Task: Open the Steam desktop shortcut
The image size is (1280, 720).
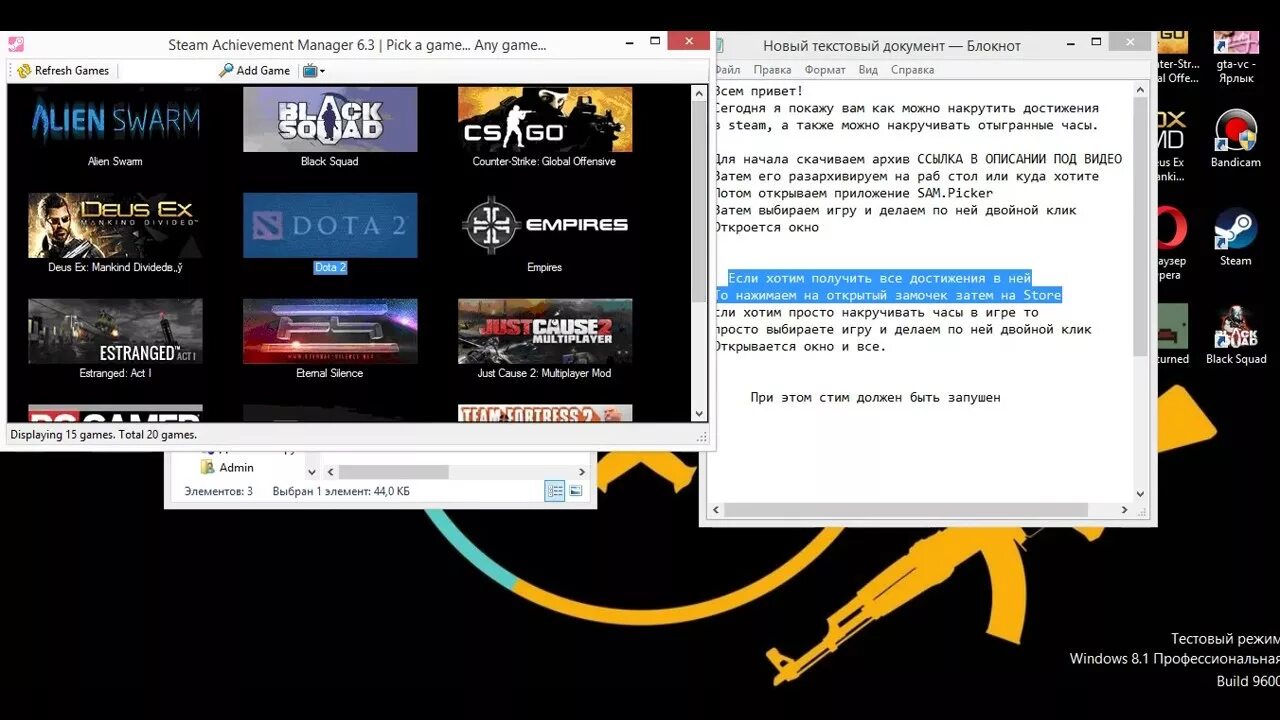Action: (1236, 238)
